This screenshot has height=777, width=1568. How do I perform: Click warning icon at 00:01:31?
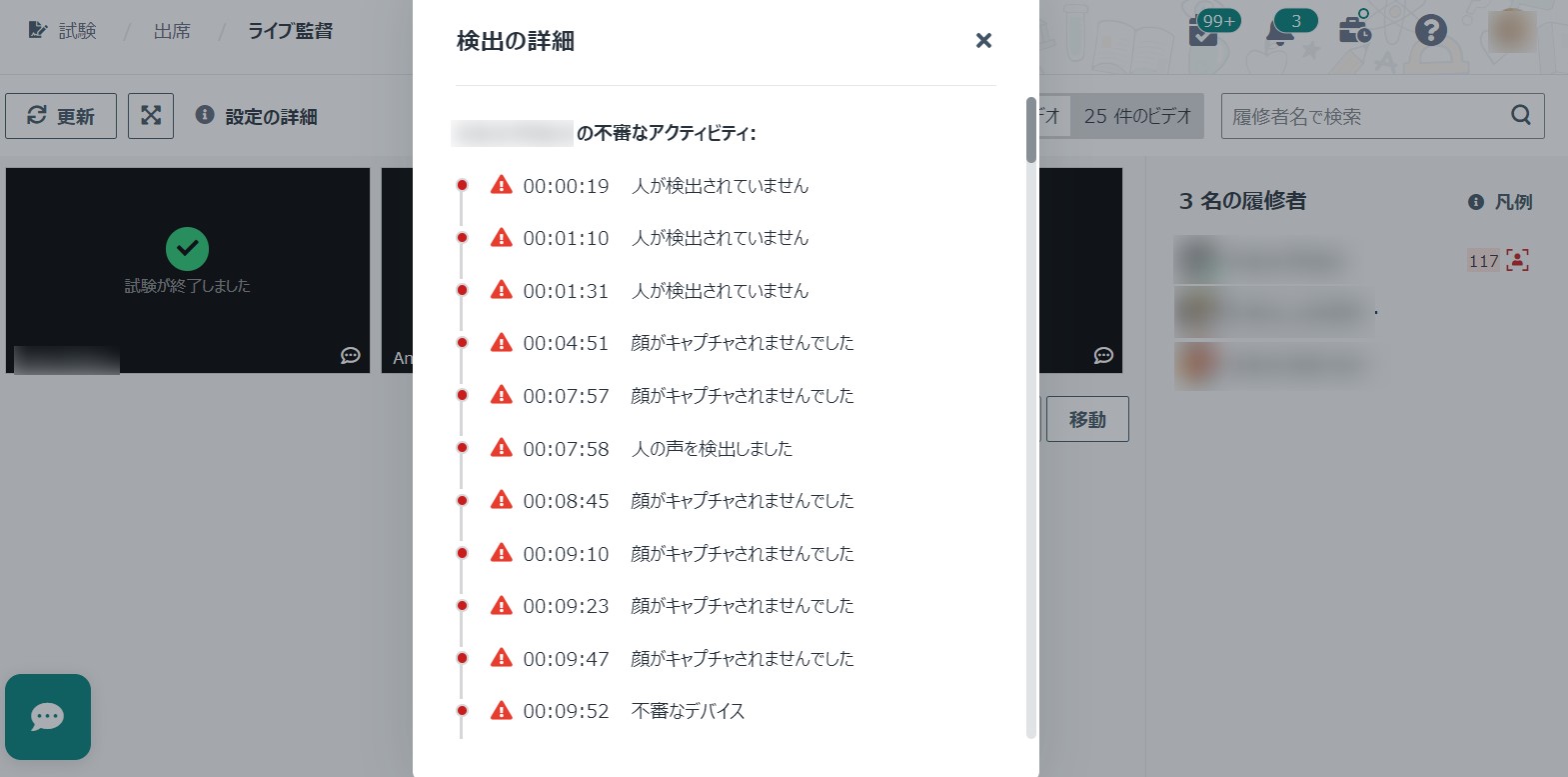click(502, 290)
